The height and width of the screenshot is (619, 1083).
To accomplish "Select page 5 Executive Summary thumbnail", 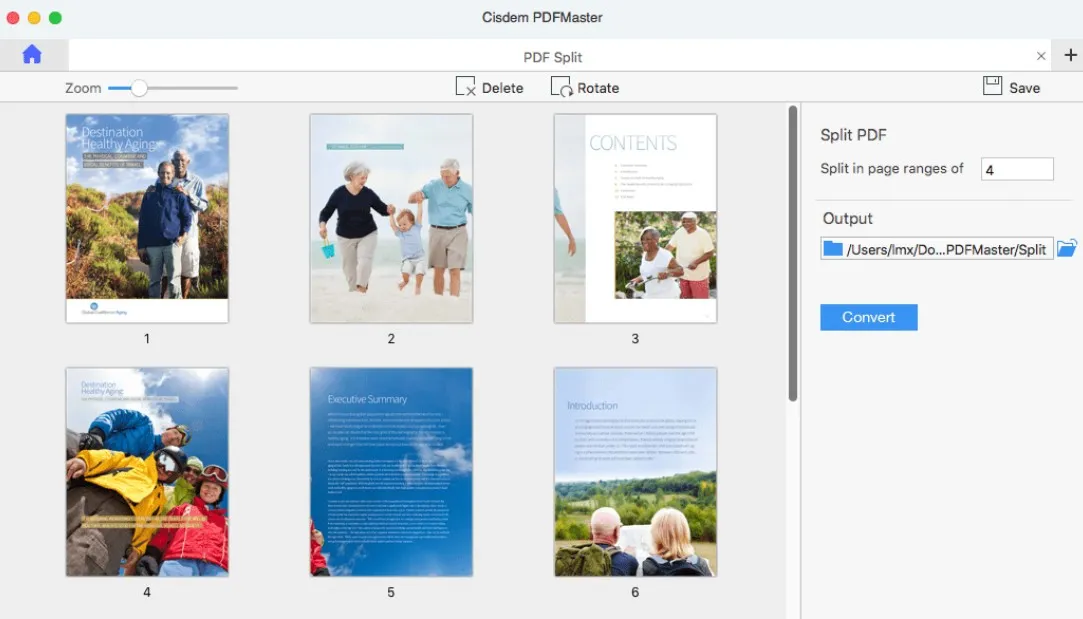I will 391,472.
